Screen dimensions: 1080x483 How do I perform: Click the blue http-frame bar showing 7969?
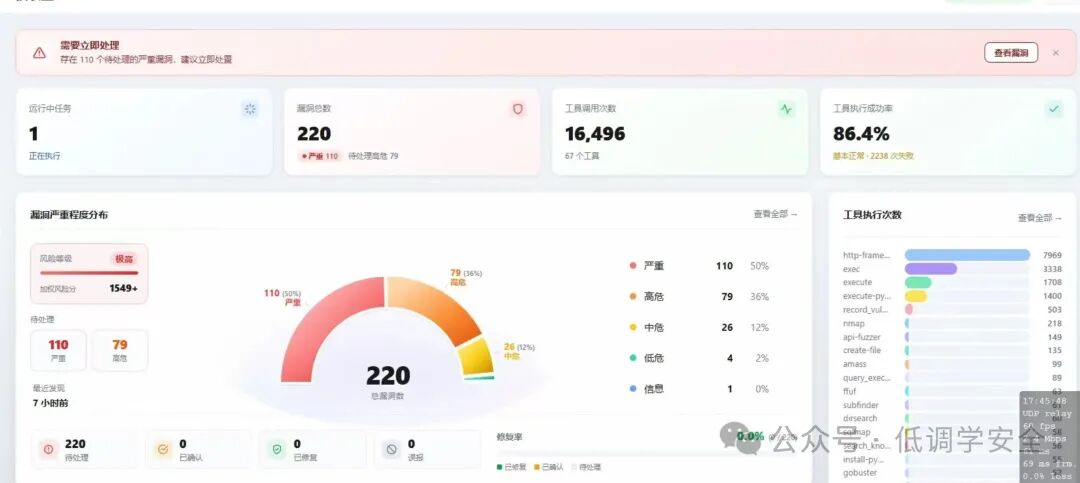(967, 255)
